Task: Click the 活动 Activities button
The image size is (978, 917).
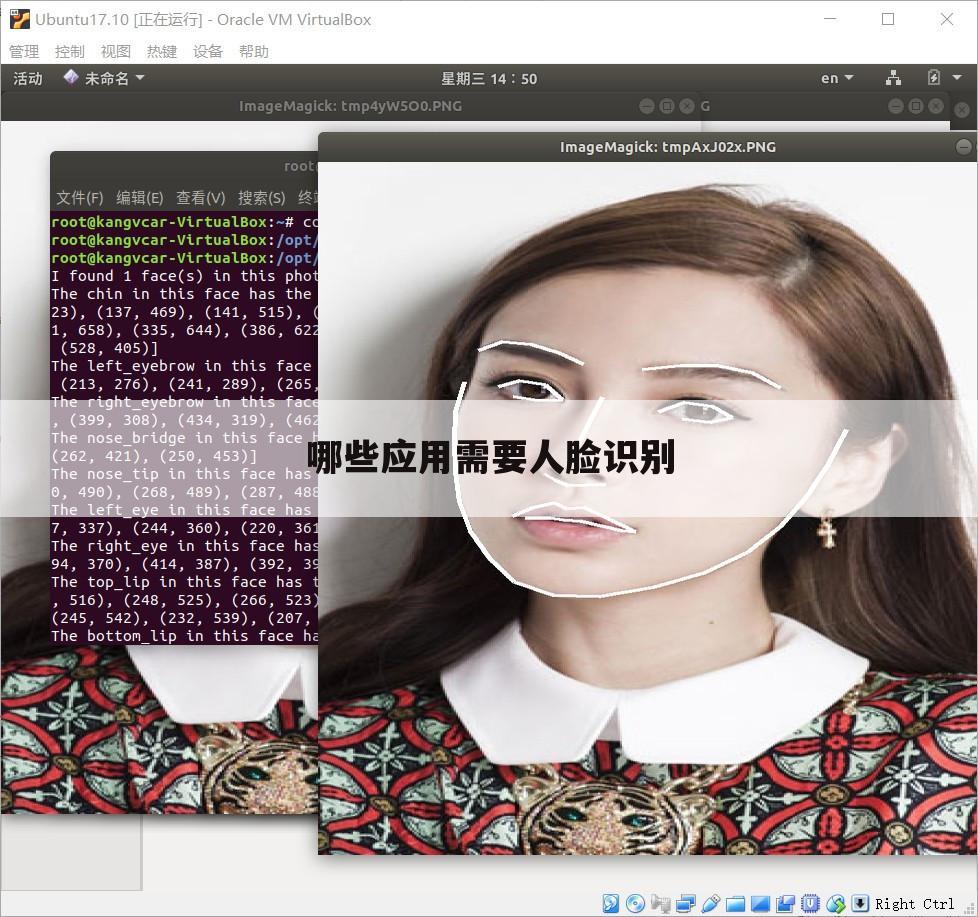Action: click(28, 79)
